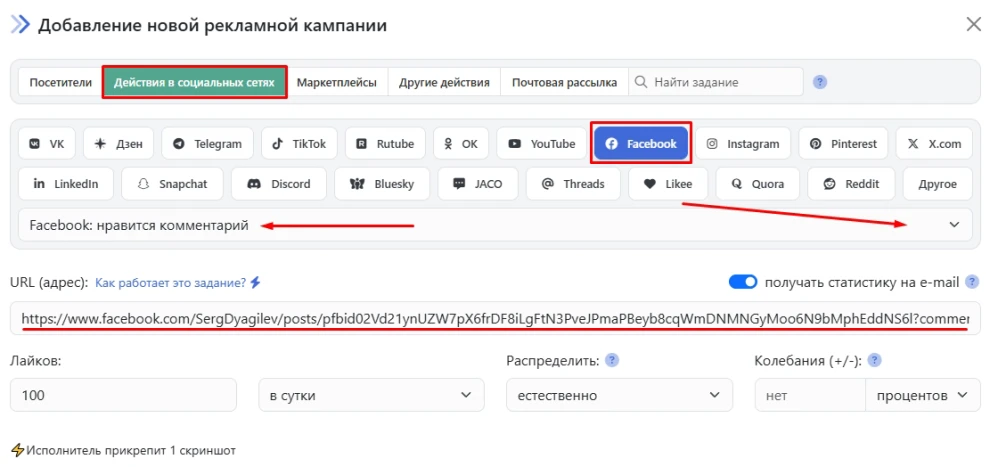Viewport: 998px width, 467px height.
Task: Click help icon beside e-mail statistics label
Action: click(972, 282)
